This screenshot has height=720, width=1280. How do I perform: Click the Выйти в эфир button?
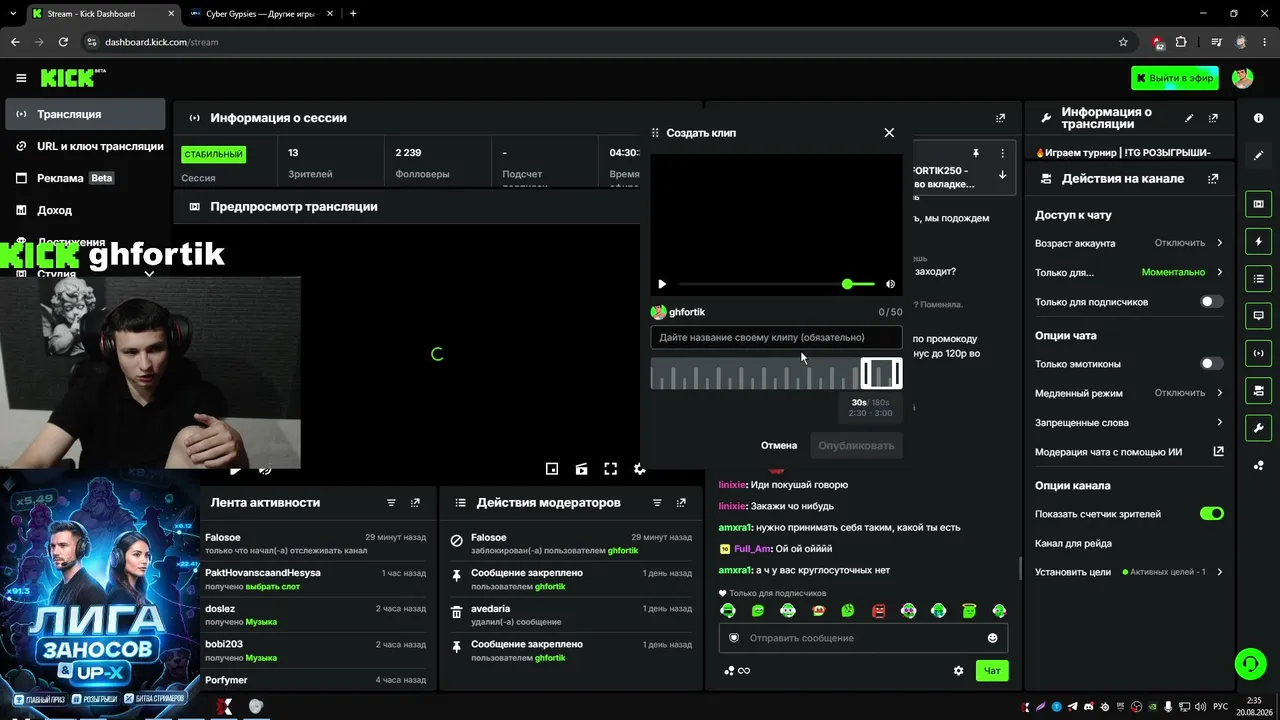click(x=1175, y=78)
